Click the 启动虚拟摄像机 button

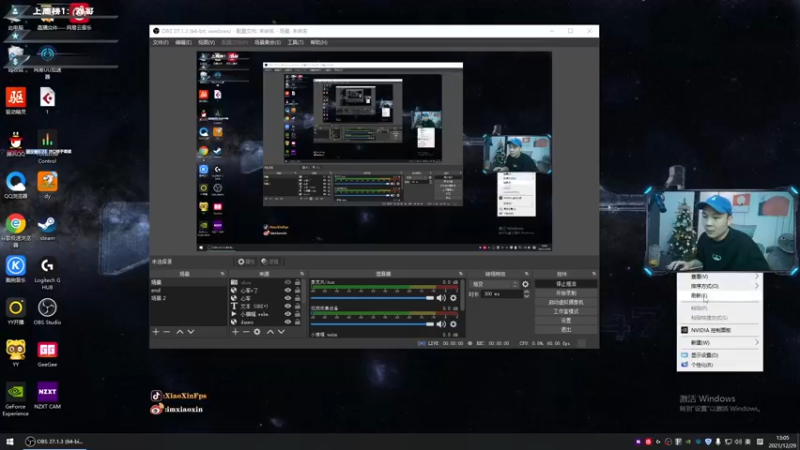[566, 302]
